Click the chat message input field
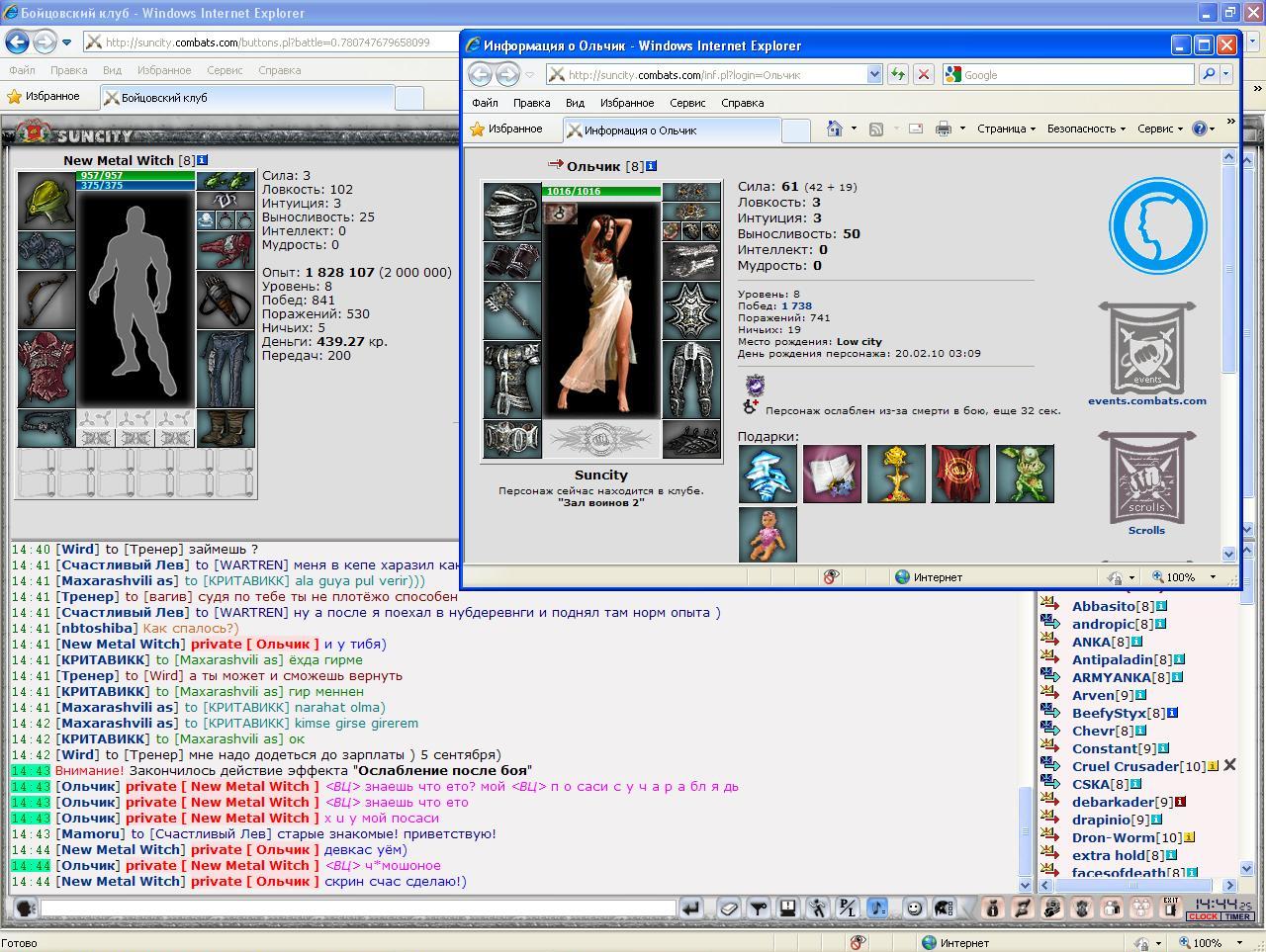The height and width of the screenshot is (952, 1266). click(358, 908)
